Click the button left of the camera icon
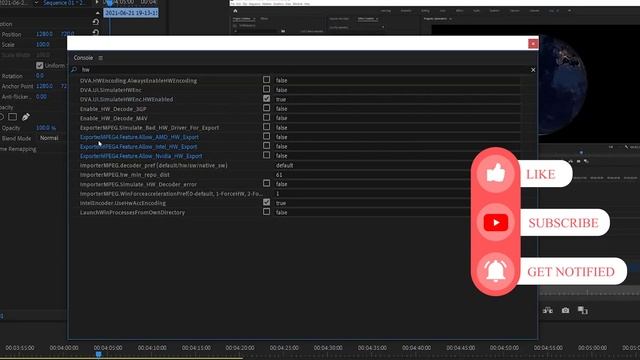Viewport: 640px width, 360px height. click(x=548, y=311)
